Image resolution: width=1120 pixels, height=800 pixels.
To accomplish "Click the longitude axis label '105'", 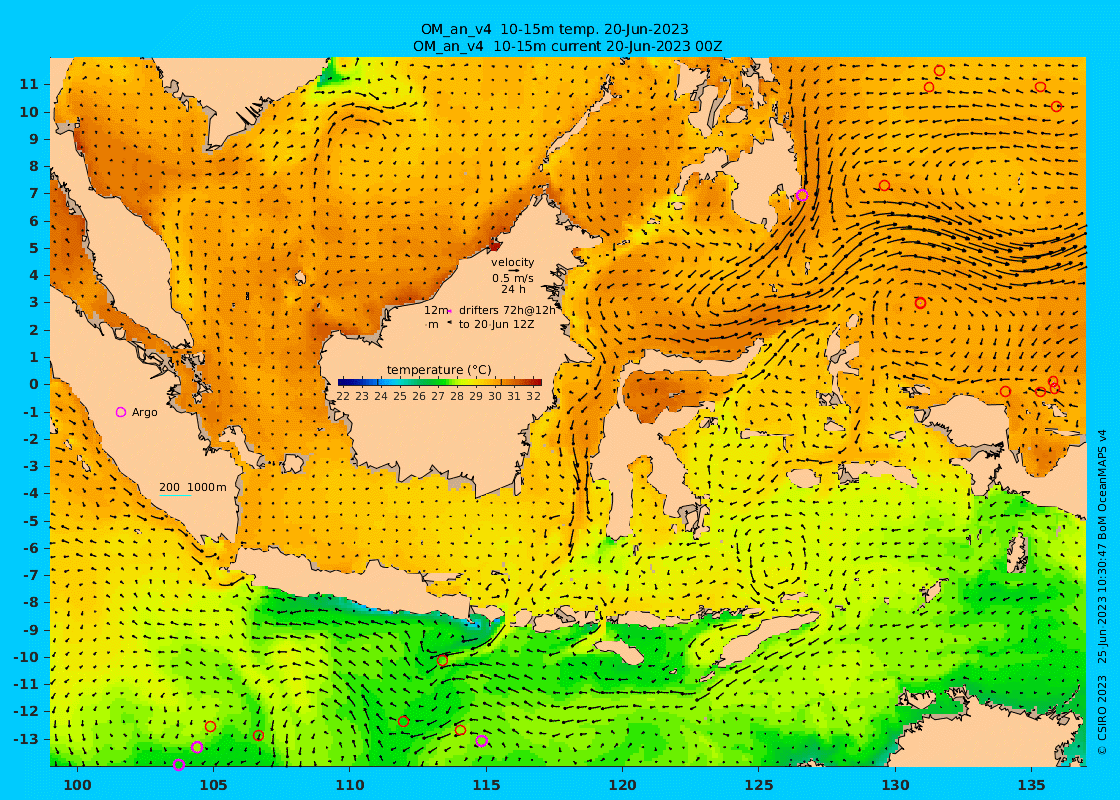I will [x=214, y=785].
